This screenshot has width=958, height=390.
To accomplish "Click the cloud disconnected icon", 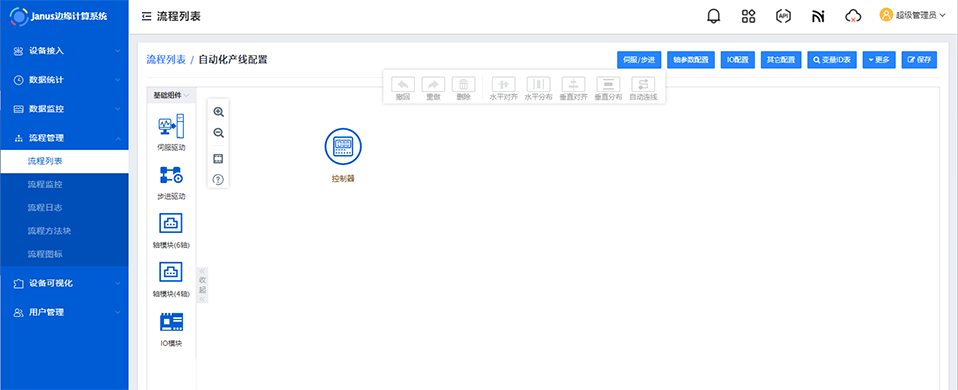I will (x=853, y=17).
